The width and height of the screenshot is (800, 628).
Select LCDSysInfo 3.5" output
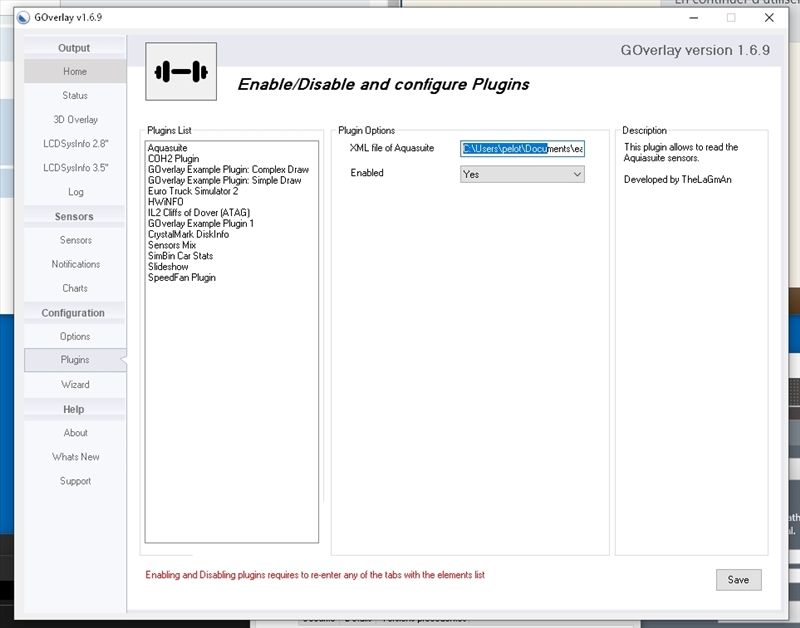tap(74, 167)
